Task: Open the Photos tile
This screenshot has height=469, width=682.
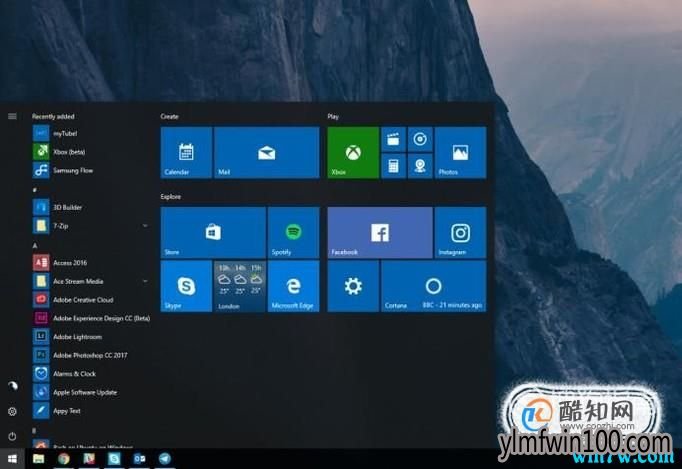Action: point(460,152)
